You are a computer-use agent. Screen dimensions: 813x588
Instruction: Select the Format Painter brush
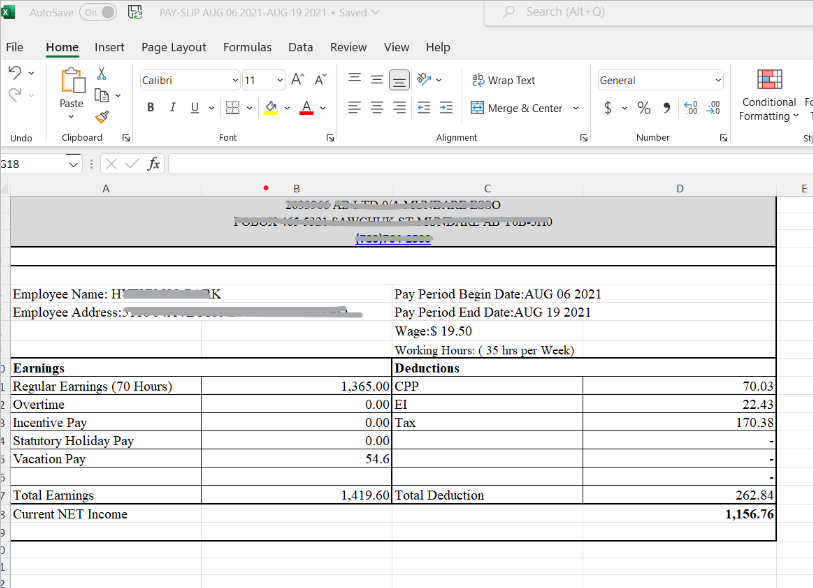(x=102, y=117)
